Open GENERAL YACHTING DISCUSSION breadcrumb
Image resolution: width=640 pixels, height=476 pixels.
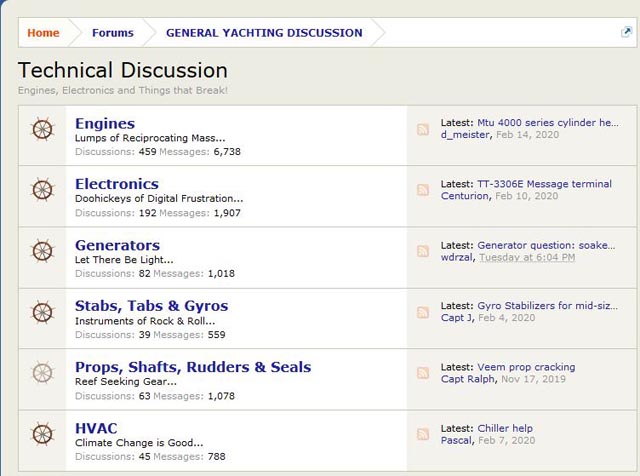(264, 33)
